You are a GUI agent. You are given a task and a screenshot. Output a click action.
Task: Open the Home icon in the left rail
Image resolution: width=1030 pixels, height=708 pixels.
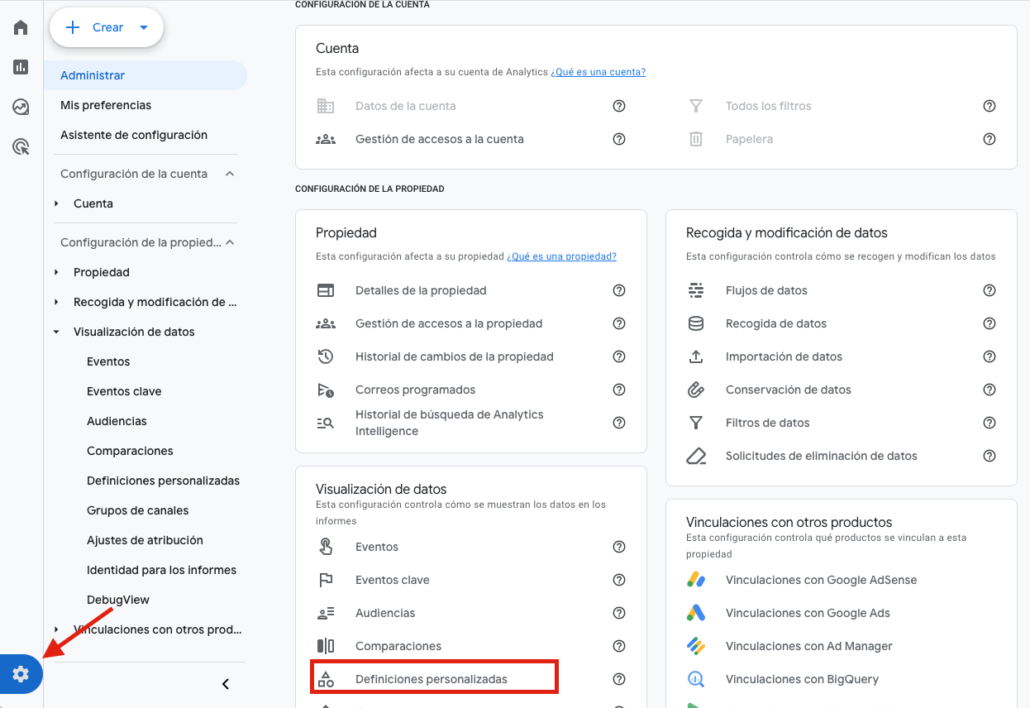coord(20,27)
